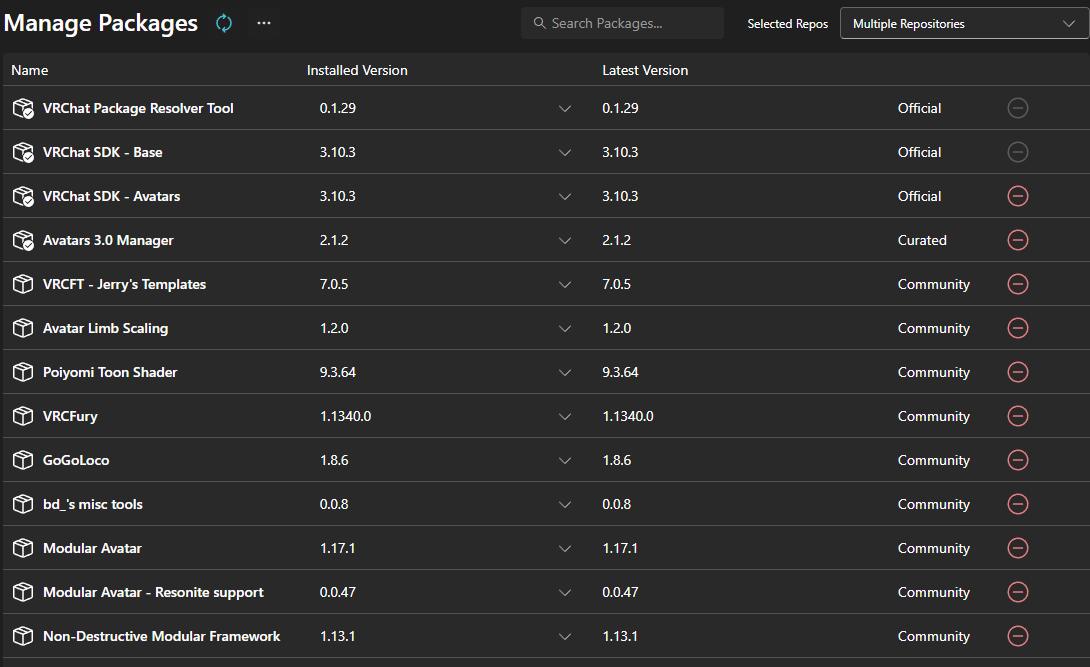The height and width of the screenshot is (667, 1090).
Task: Click the VRChat Package Resolver Tool package icon
Action: 23,108
